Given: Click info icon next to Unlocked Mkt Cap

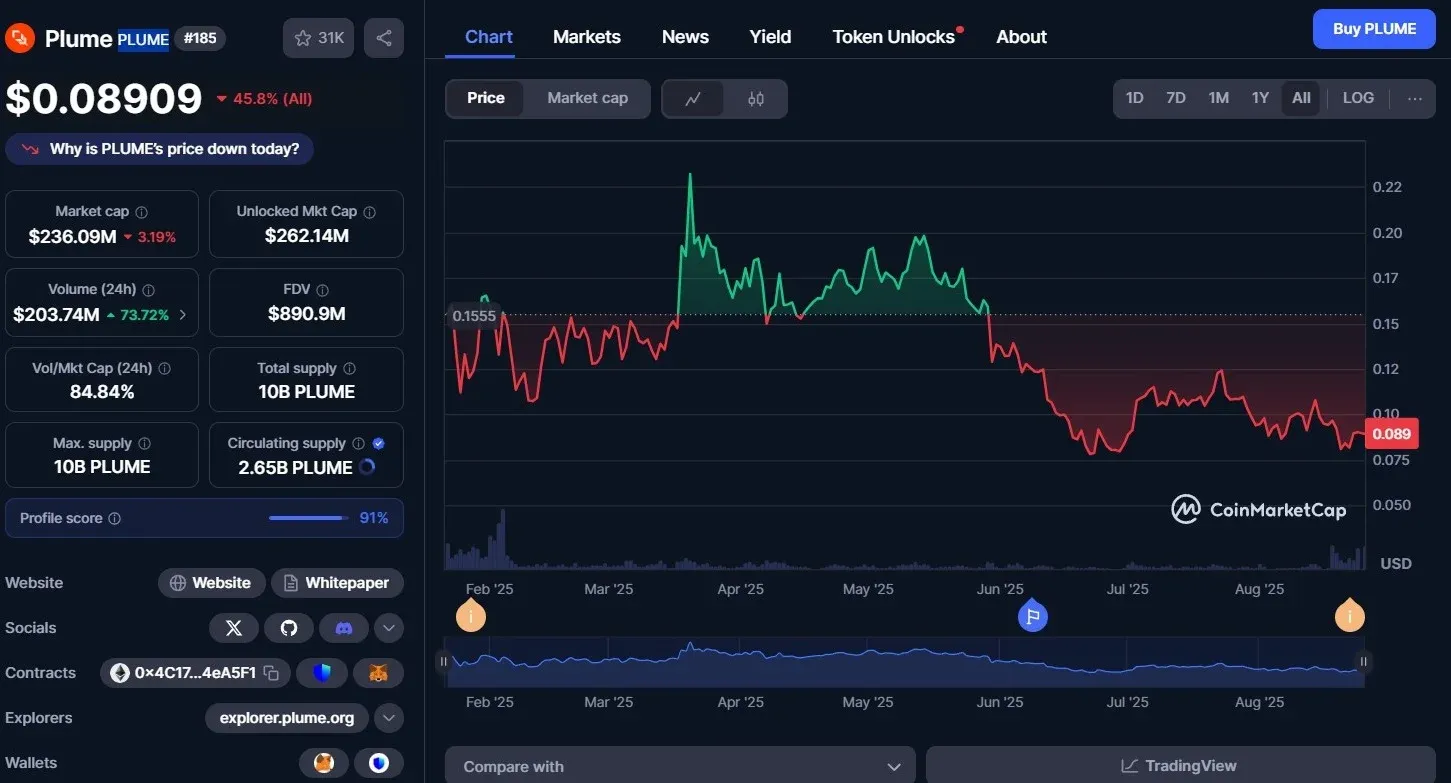Looking at the screenshot, I should click(370, 212).
